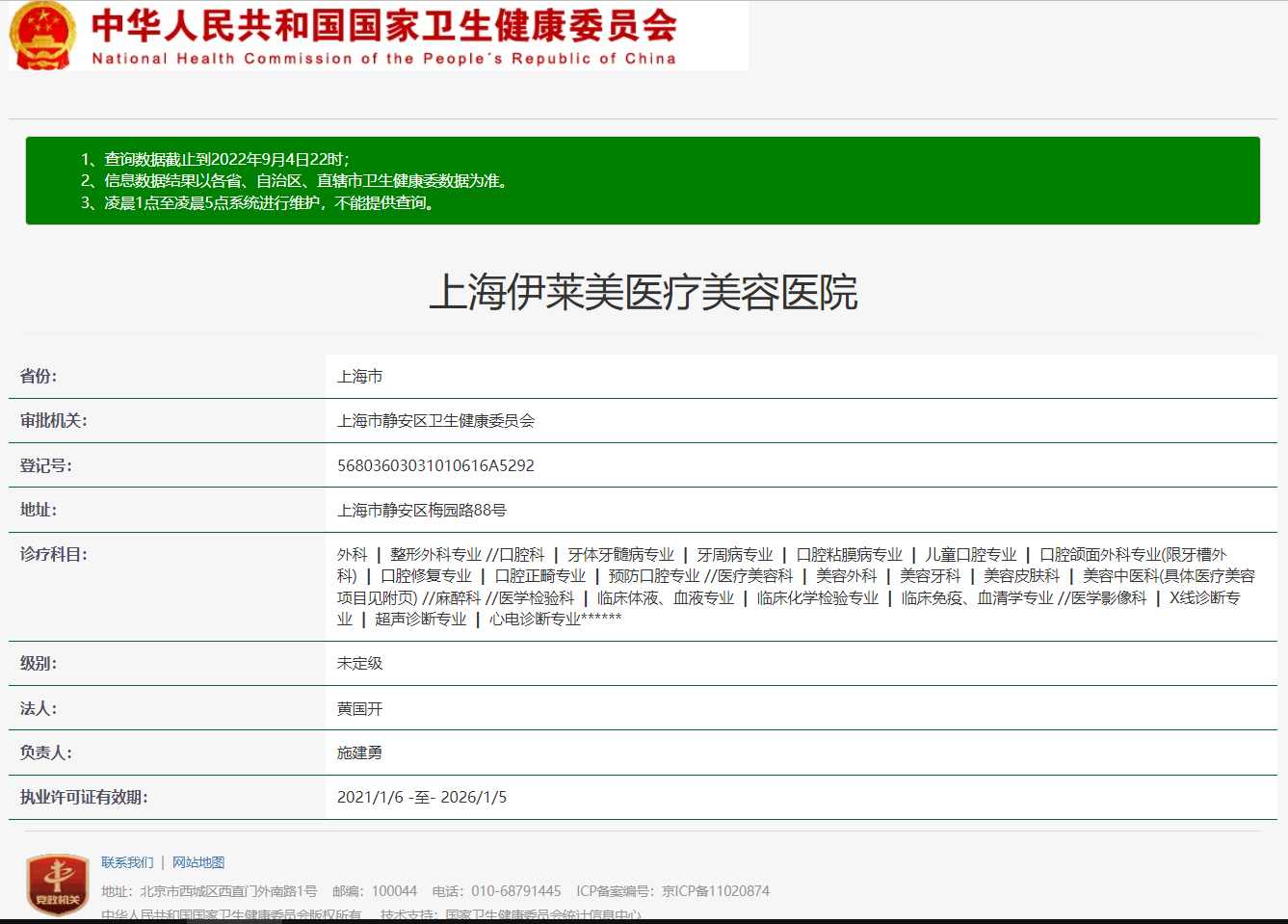Click 超声诊断专业 in the department list

point(421,620)
